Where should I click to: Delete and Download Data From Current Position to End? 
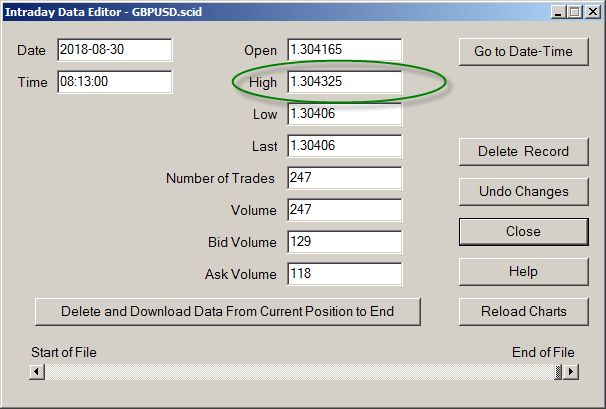click(228, 312)
